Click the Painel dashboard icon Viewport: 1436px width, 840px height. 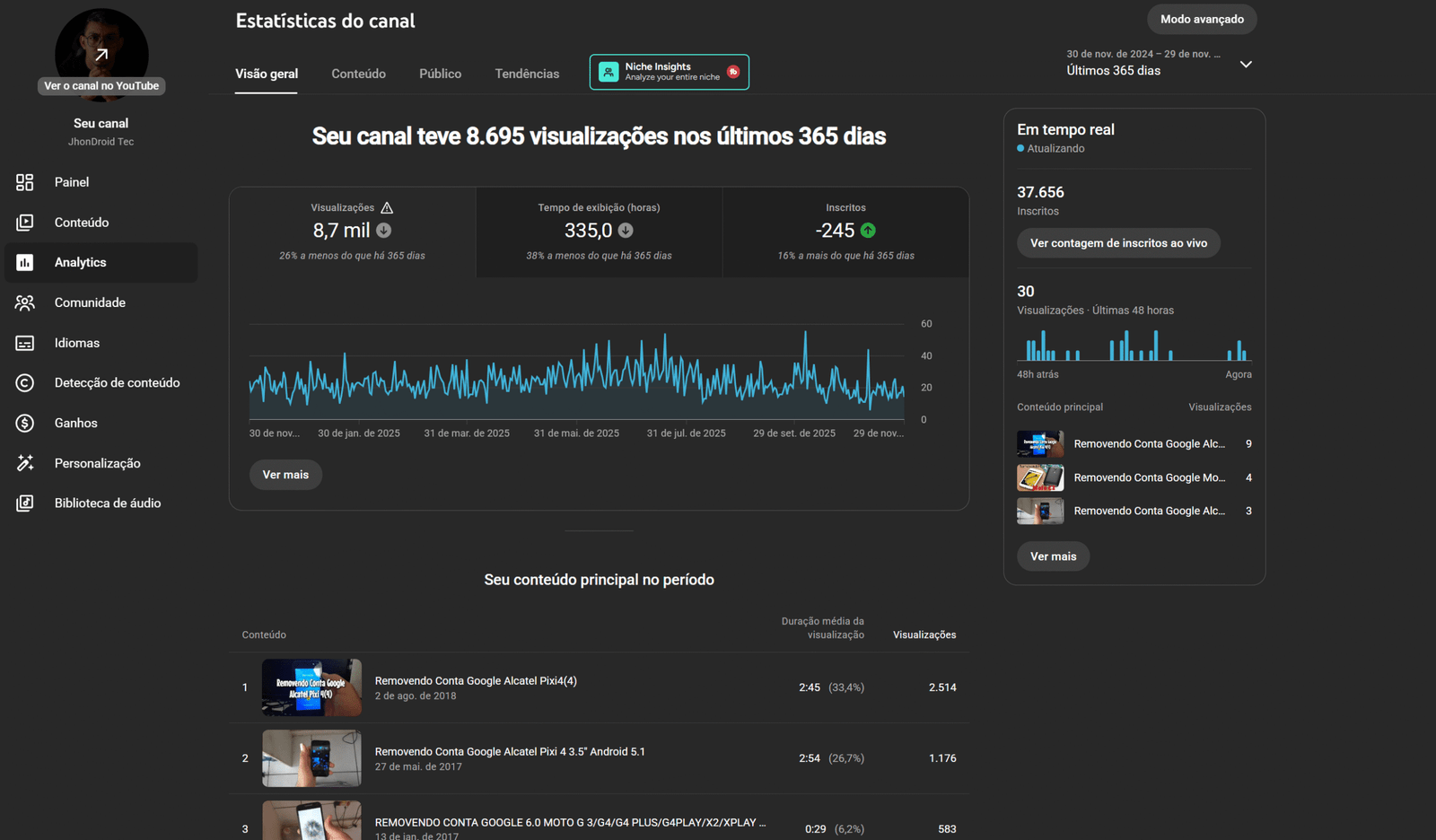[25, 182]
